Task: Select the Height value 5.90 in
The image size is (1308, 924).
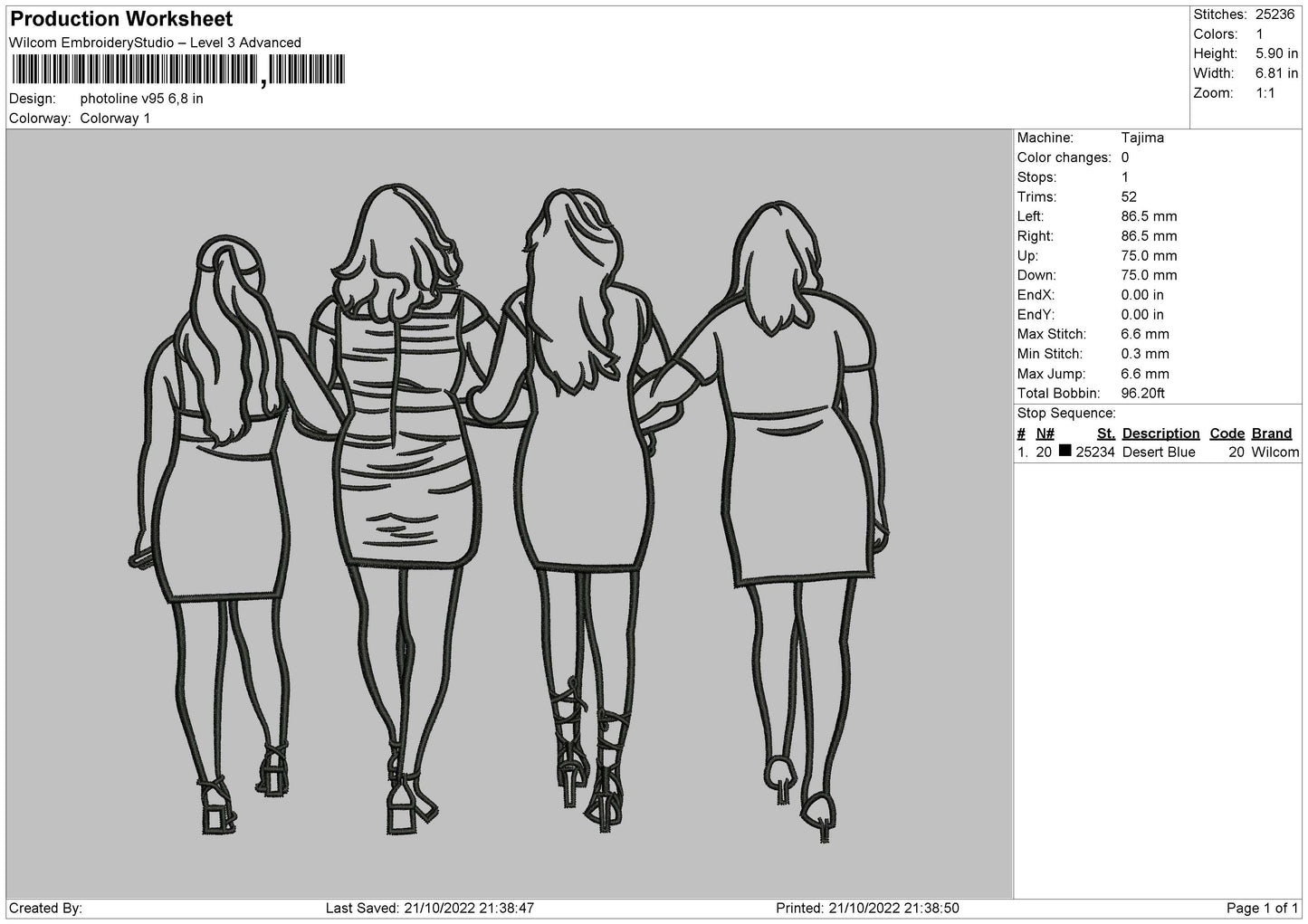Action: pyautogui.click(x=1276, y=54)
